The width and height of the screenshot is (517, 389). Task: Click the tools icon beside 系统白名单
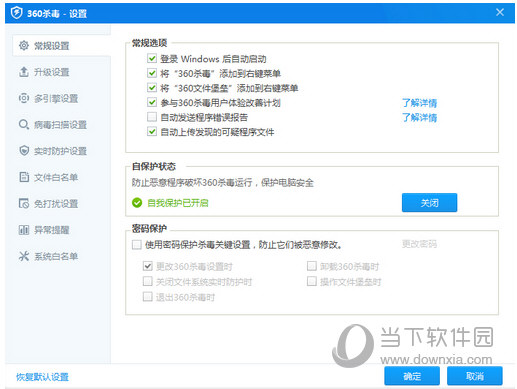coord(24,256)
